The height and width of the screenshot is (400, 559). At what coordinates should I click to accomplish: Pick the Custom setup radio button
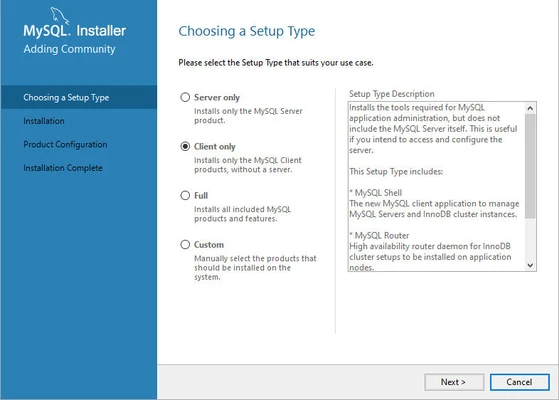click(x=185, y=245)
